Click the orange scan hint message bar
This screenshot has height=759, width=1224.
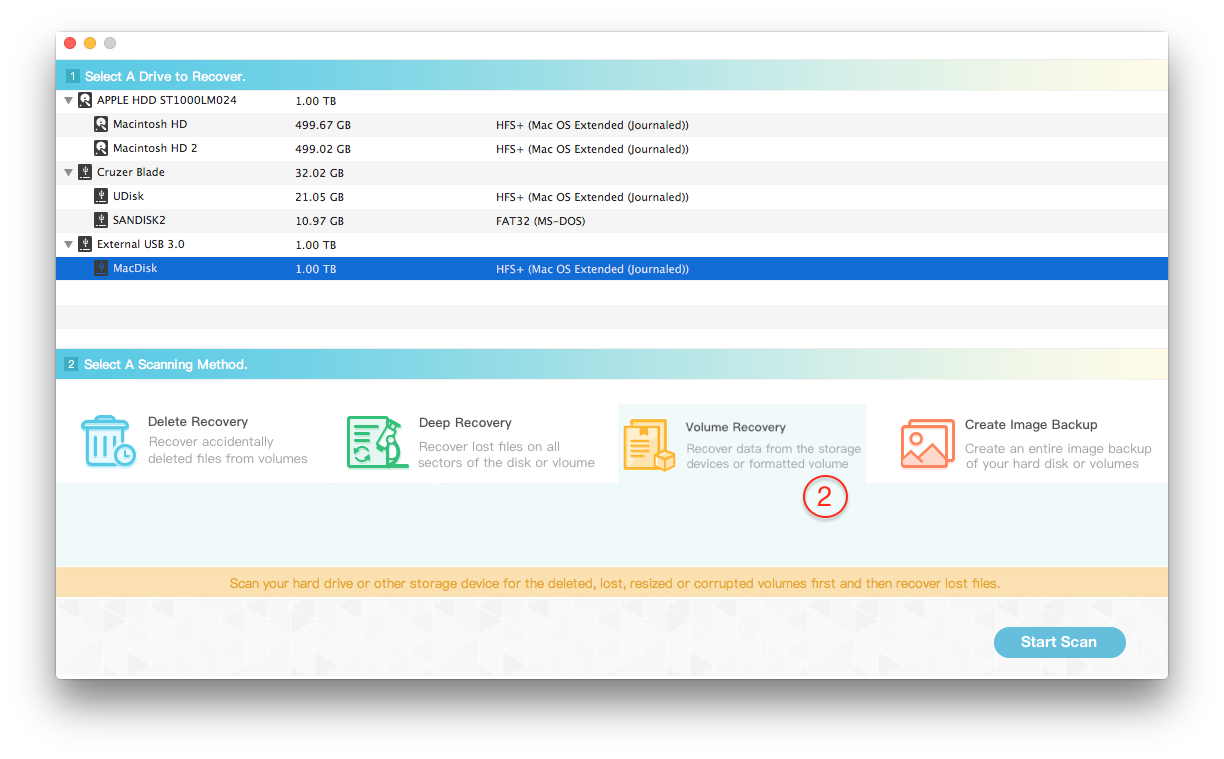click(x=612, y=583)
